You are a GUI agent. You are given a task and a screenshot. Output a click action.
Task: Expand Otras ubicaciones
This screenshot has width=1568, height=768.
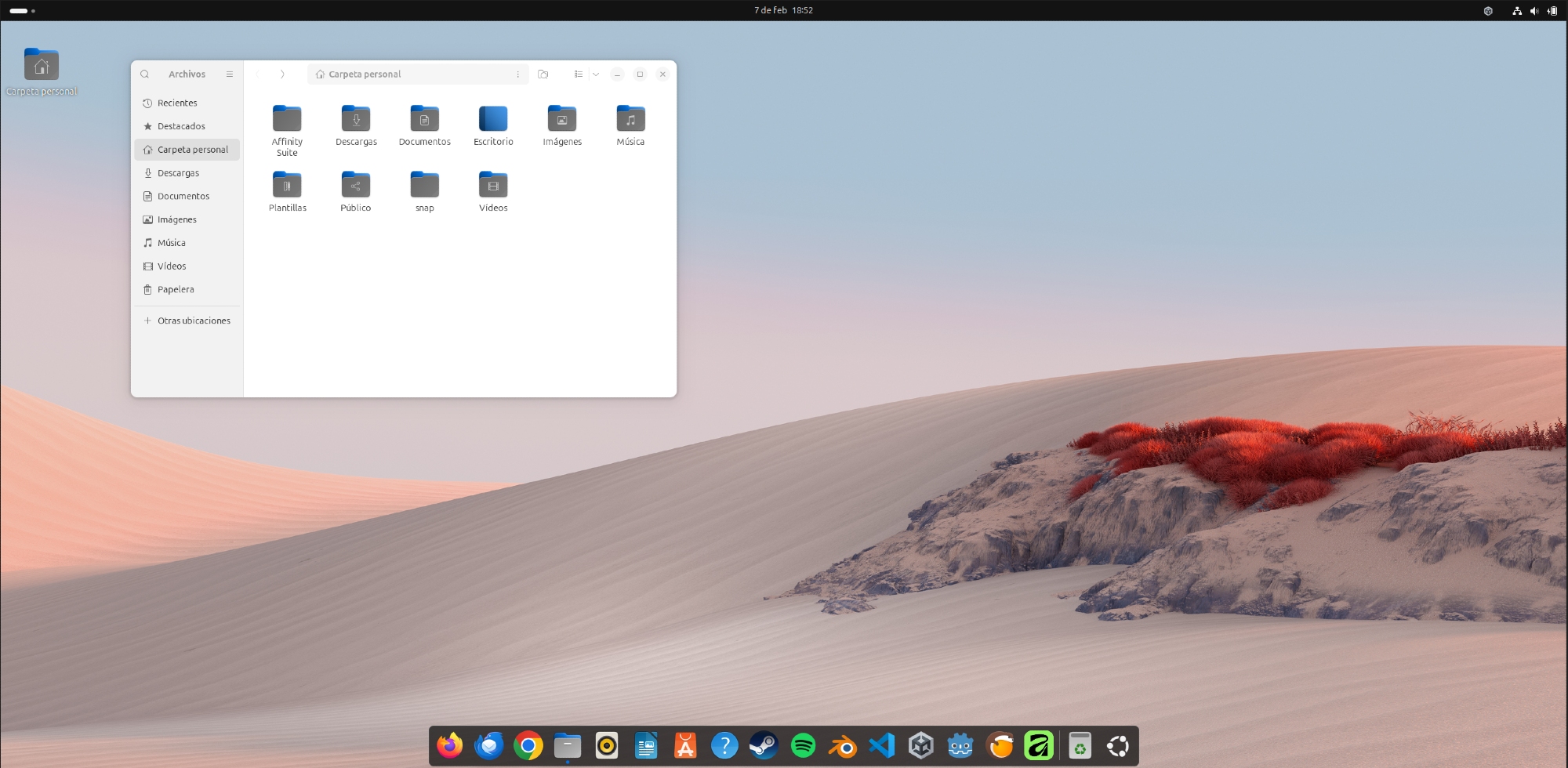point(194,321)
